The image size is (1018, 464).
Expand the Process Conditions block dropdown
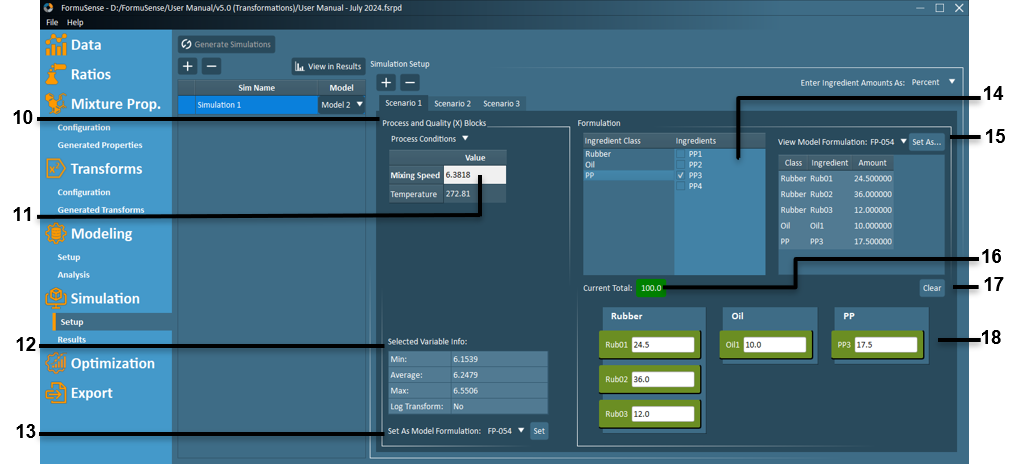429,138
